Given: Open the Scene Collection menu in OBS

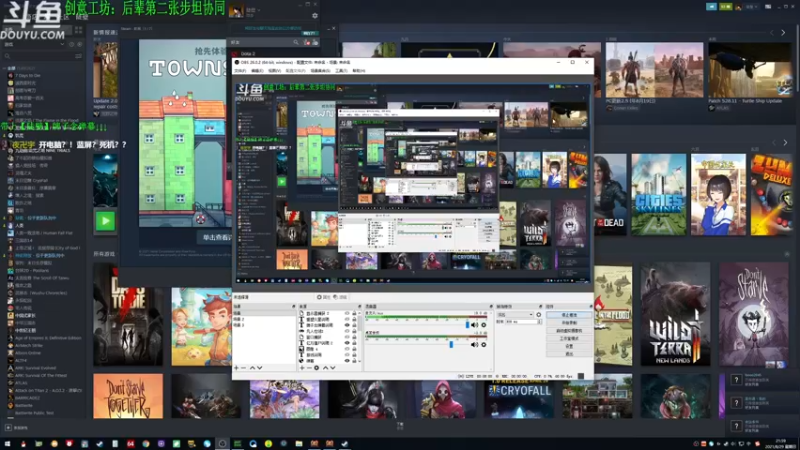Looking at the screenshot, I should 320,70.
